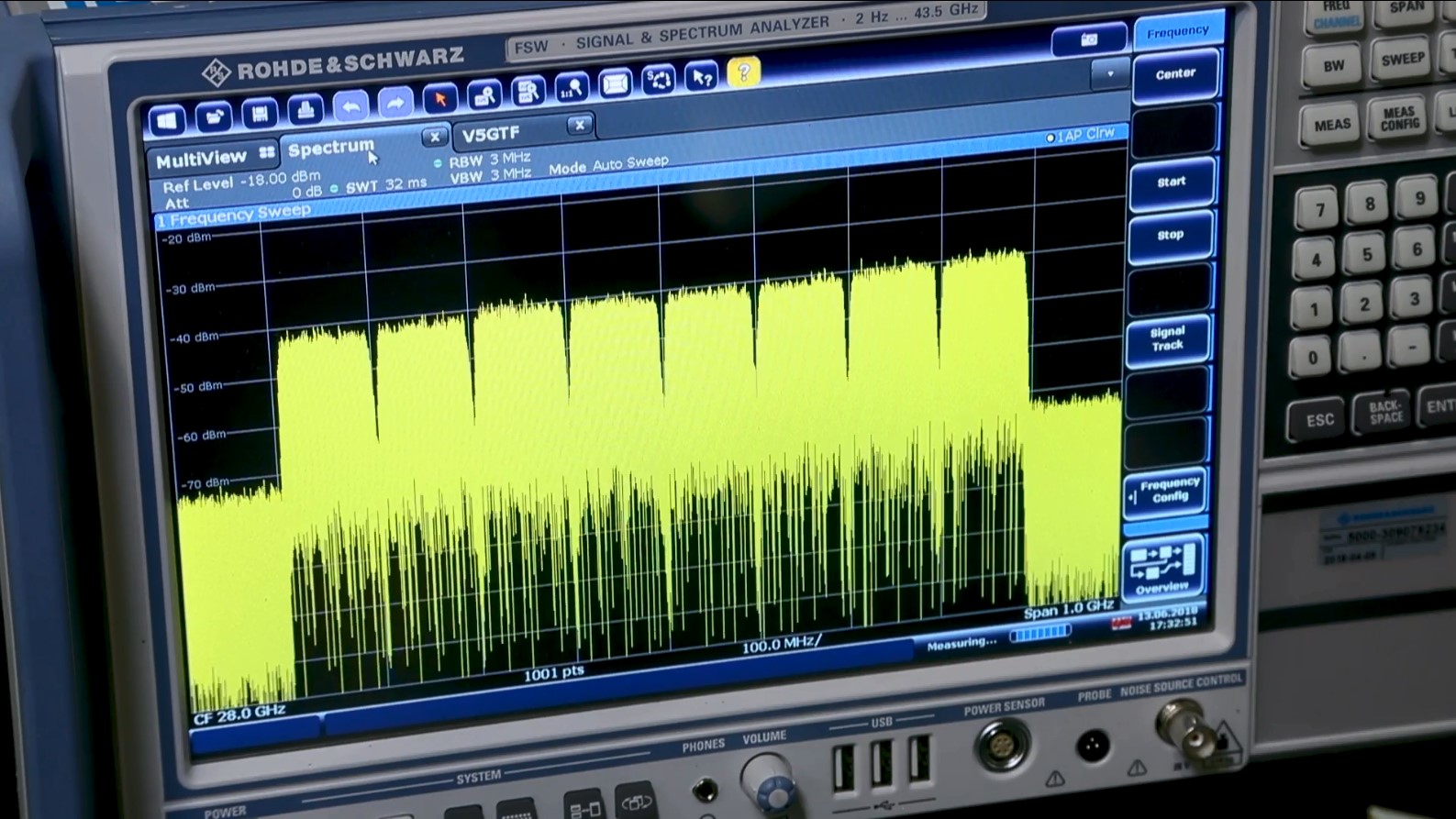Screen dimensions: 1456x819
Task: Open the Frequency Config softkey
Action: [x=1164, y=491]
